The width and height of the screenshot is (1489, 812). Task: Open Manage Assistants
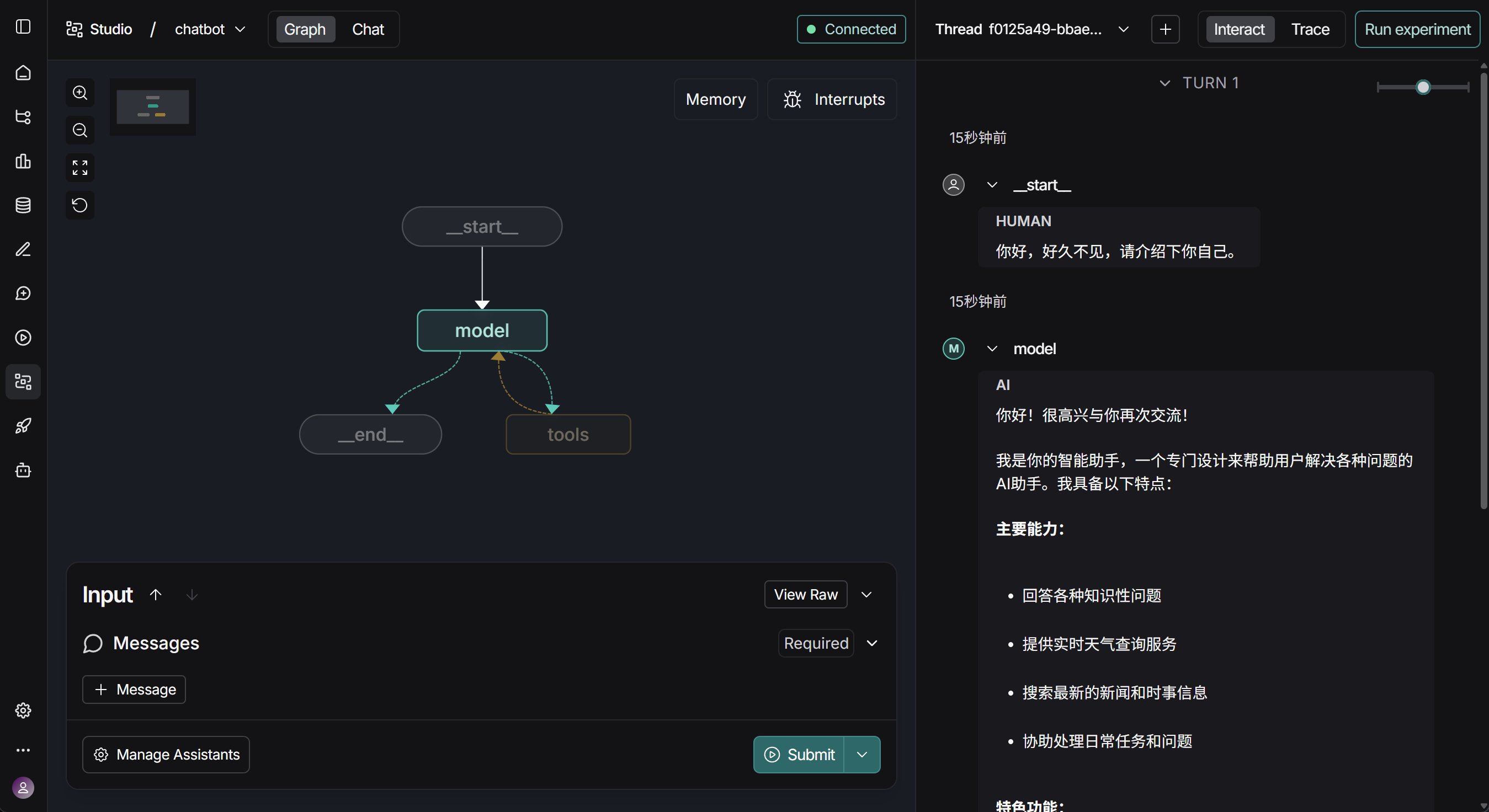166,754
